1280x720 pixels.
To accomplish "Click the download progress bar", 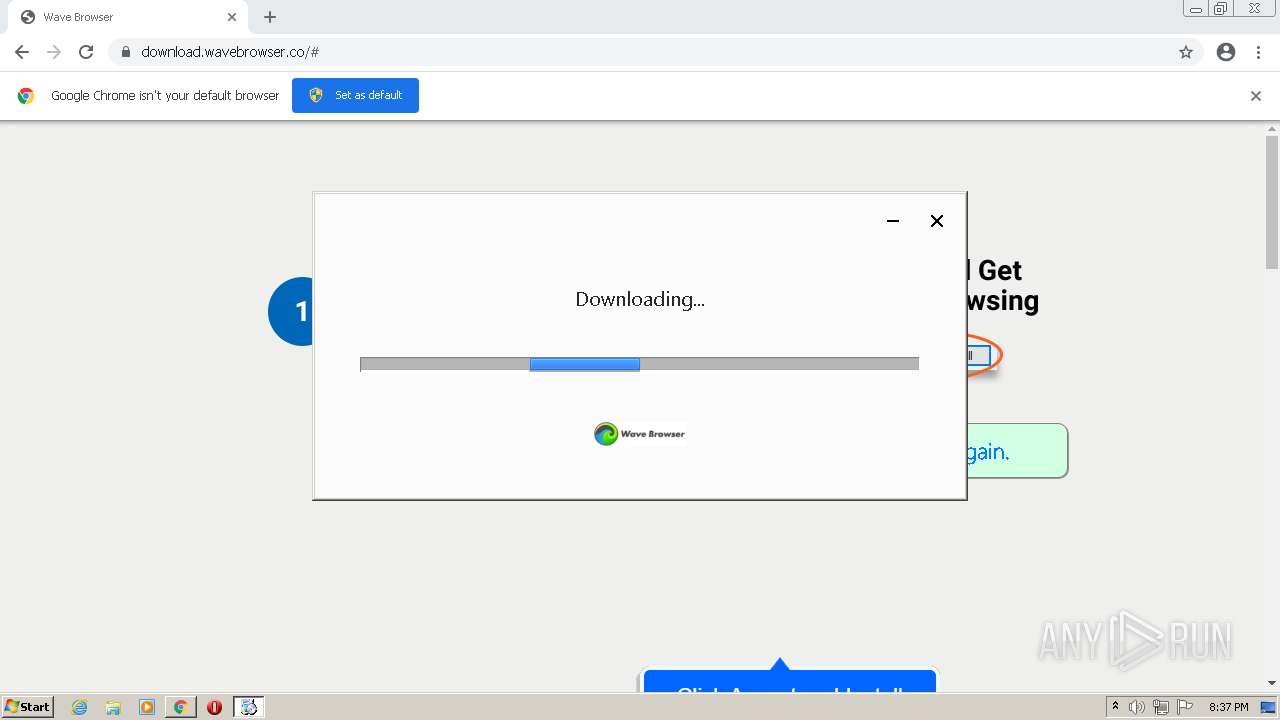I will pos(639,364).
